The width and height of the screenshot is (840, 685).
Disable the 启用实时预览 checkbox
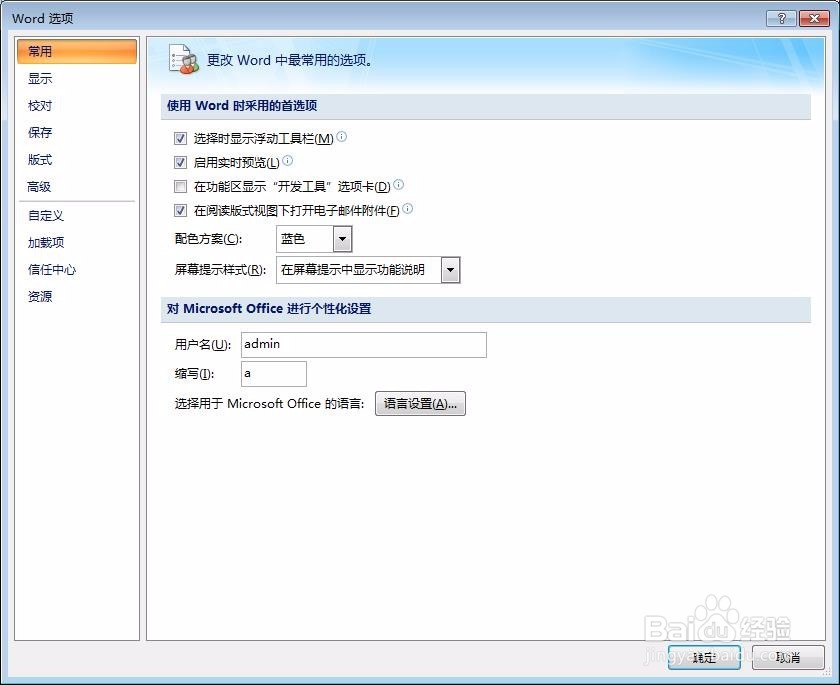[x=180, y=161]
